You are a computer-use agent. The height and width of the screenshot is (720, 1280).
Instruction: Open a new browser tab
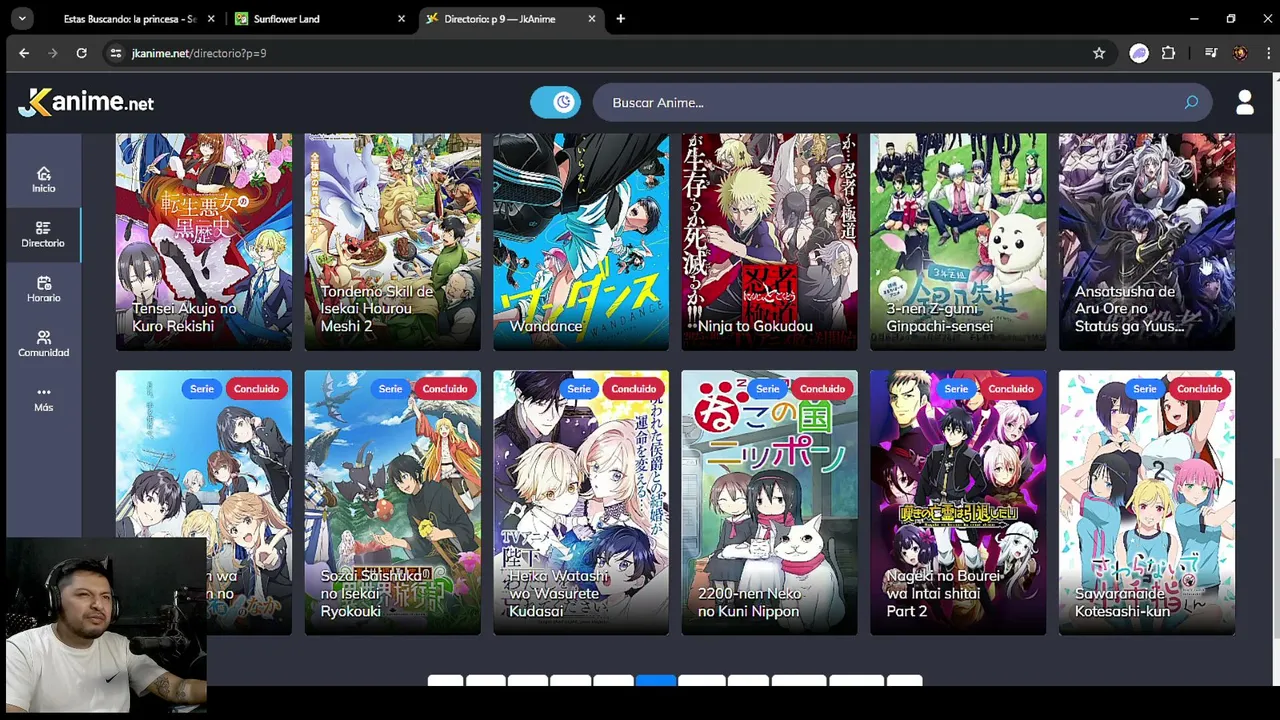click(620, 19)
